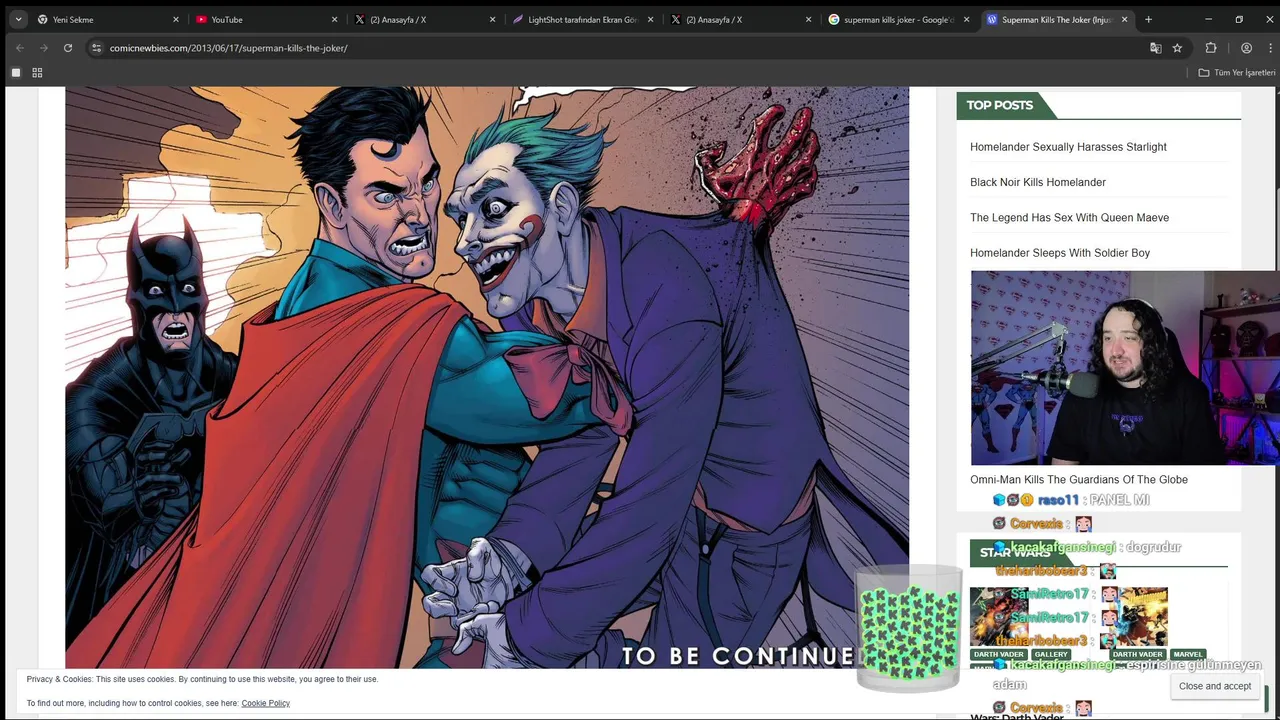
Task: Open Homelander Sleeps With Soldier Boy post
Action: pyautogui.click(x=1060, y=253)
